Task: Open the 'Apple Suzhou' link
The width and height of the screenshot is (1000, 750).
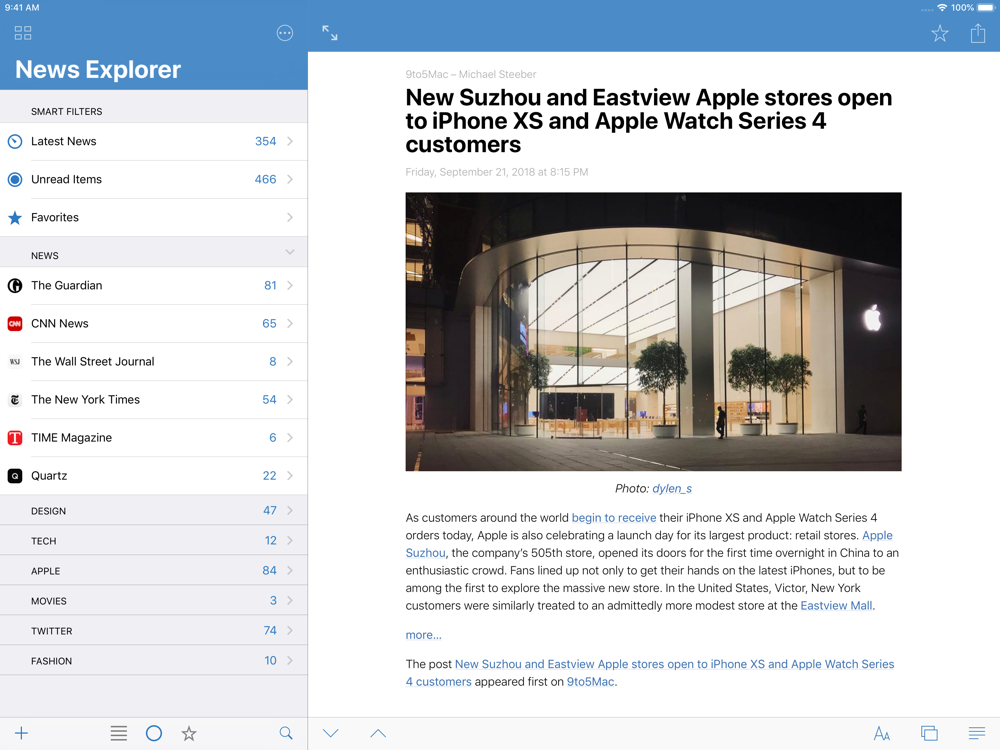Action: click(877, 535)
